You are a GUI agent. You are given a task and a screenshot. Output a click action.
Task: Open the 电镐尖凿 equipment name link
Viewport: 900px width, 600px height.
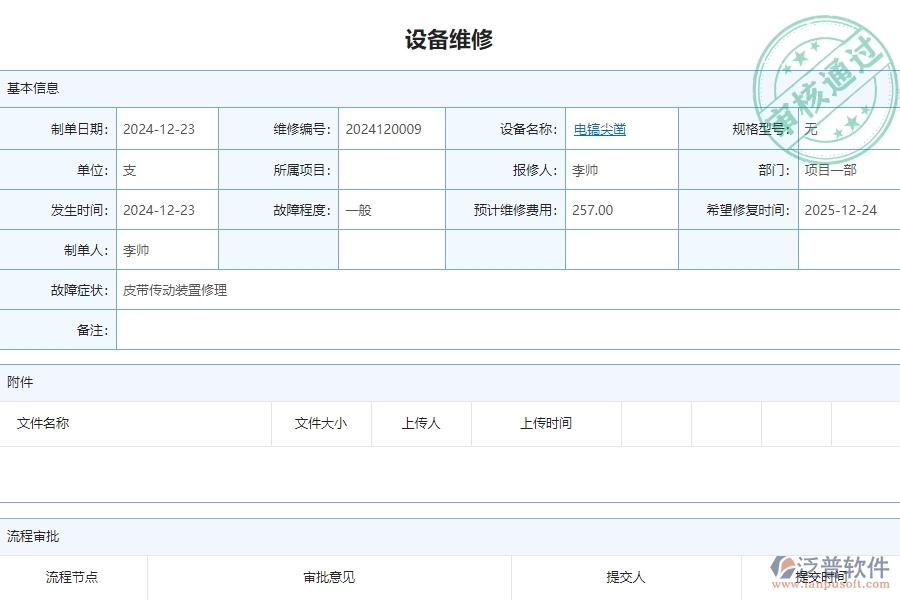point(598,129)
